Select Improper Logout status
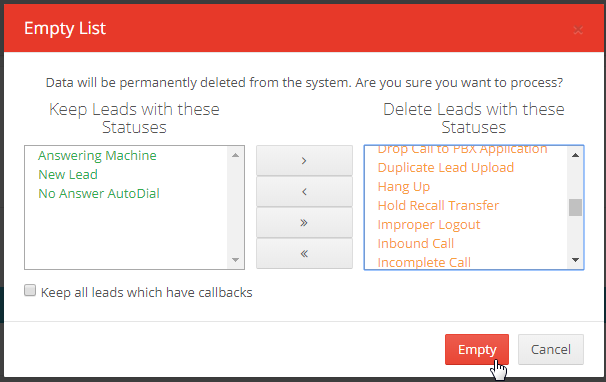The height and width of the screenshot is (382, 606). (429, 225)
